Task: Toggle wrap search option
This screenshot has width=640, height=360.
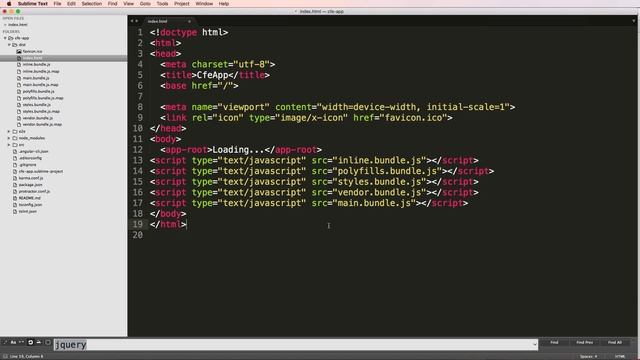Action: point(30,342)
